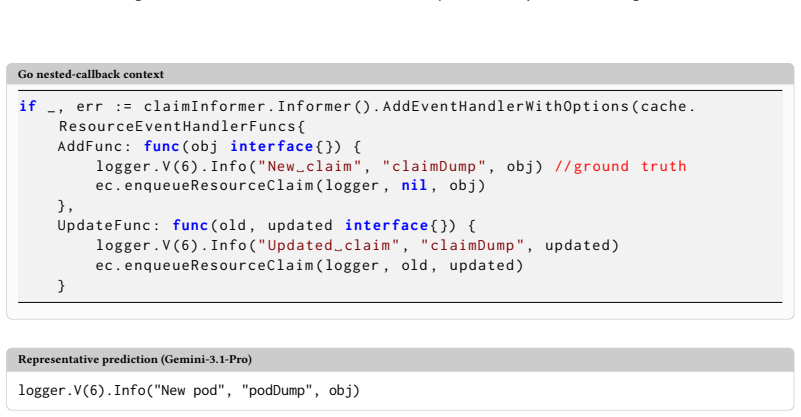Click 'logger.V(6).Info' in the prediction box
The width and height of the screenshot is (801, 417).
pos(82,390)
